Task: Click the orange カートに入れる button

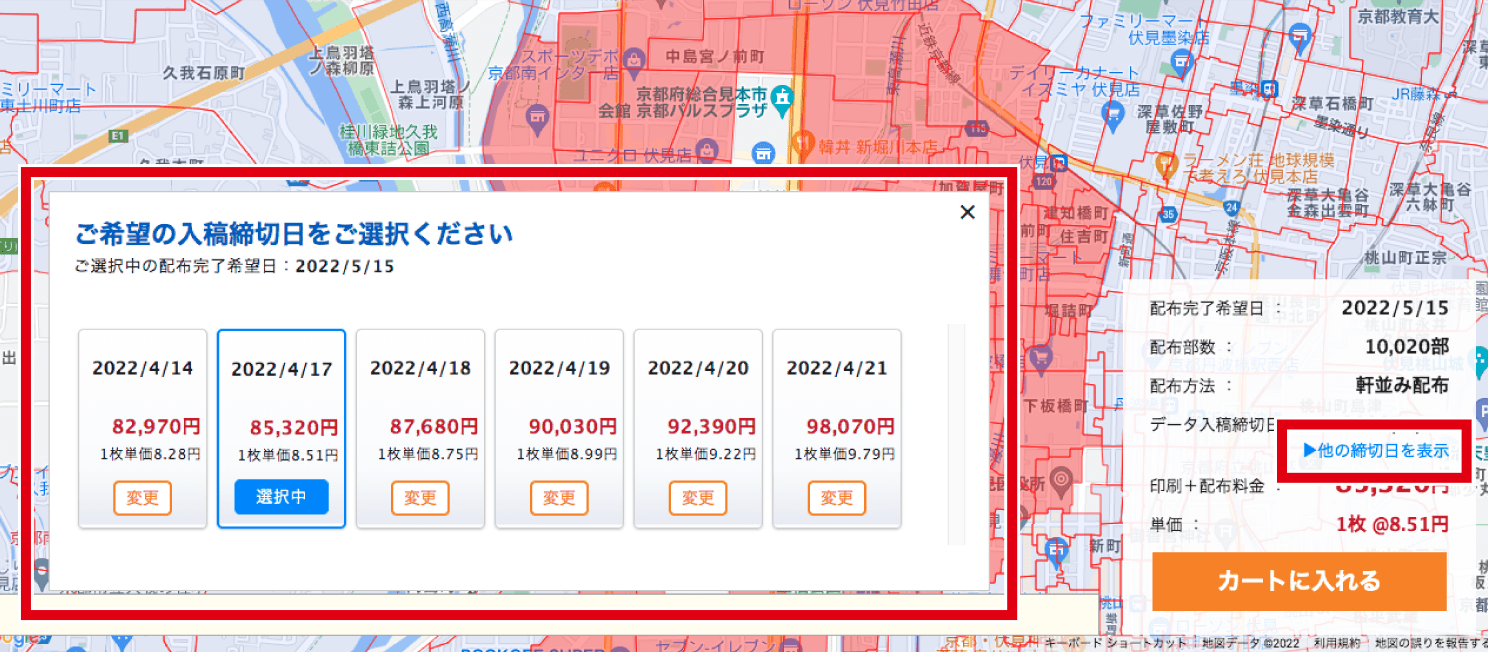Action: (1299, 581)
